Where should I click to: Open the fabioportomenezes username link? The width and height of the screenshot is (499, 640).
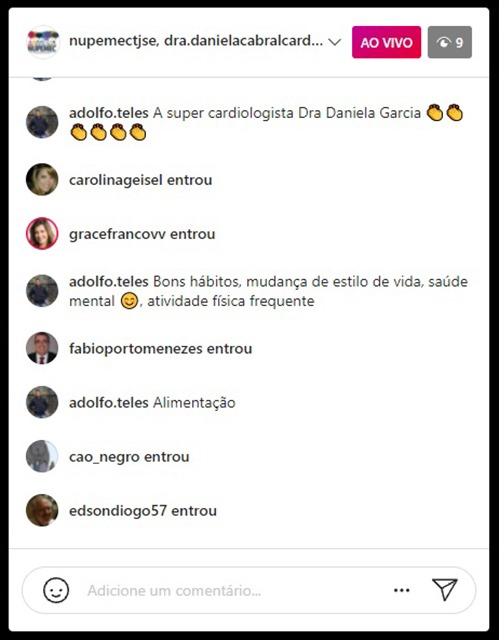tap(136, 349)
